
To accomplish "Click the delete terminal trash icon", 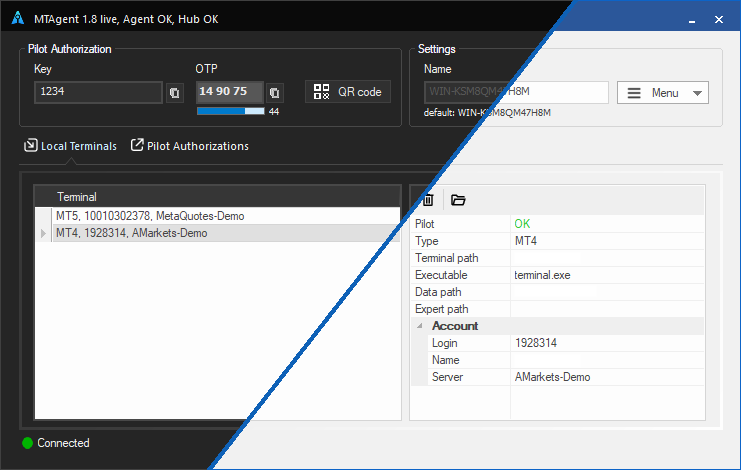I will click(428, 200).
